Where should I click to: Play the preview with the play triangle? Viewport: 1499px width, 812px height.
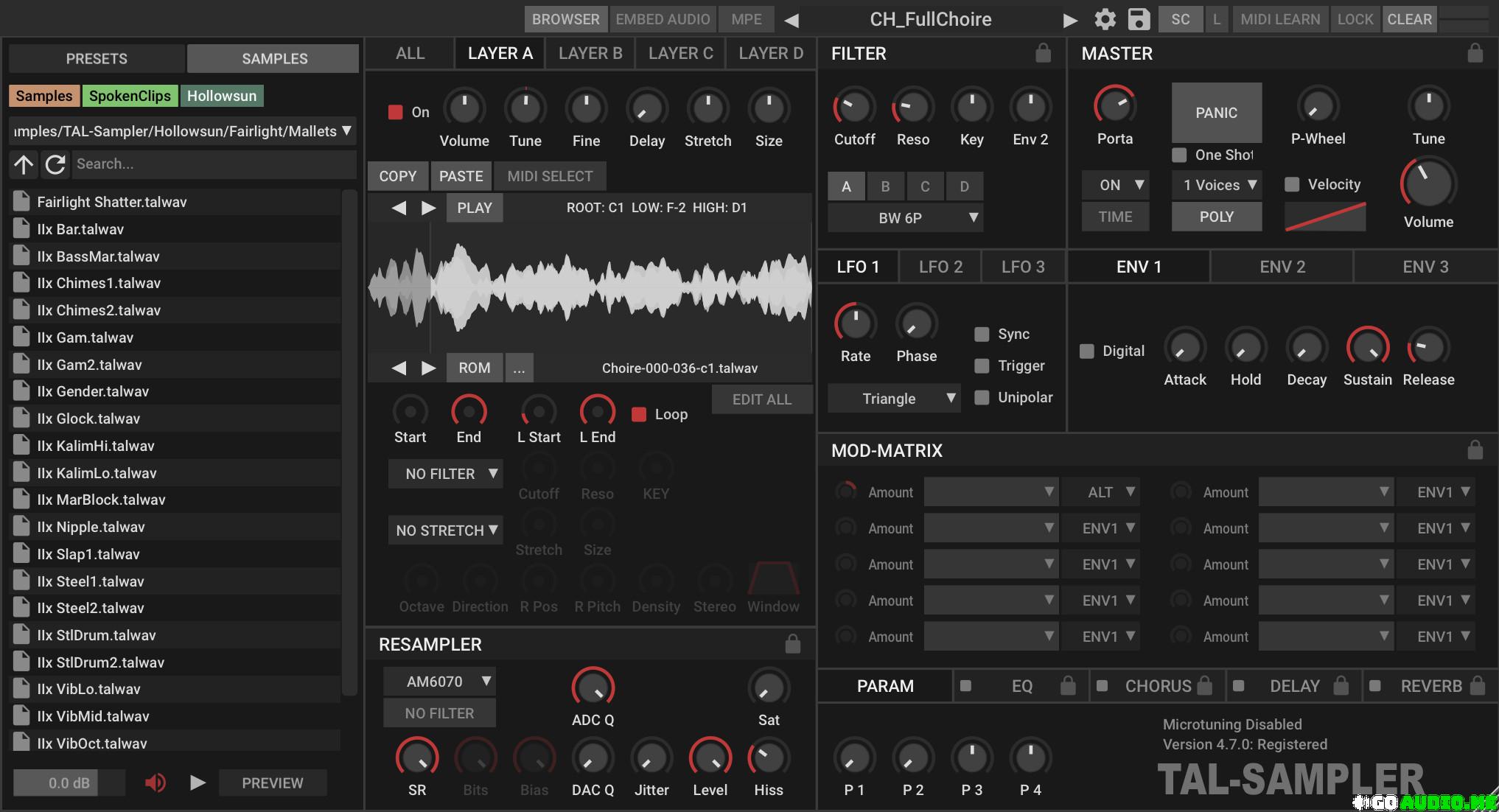coord(198,783)
